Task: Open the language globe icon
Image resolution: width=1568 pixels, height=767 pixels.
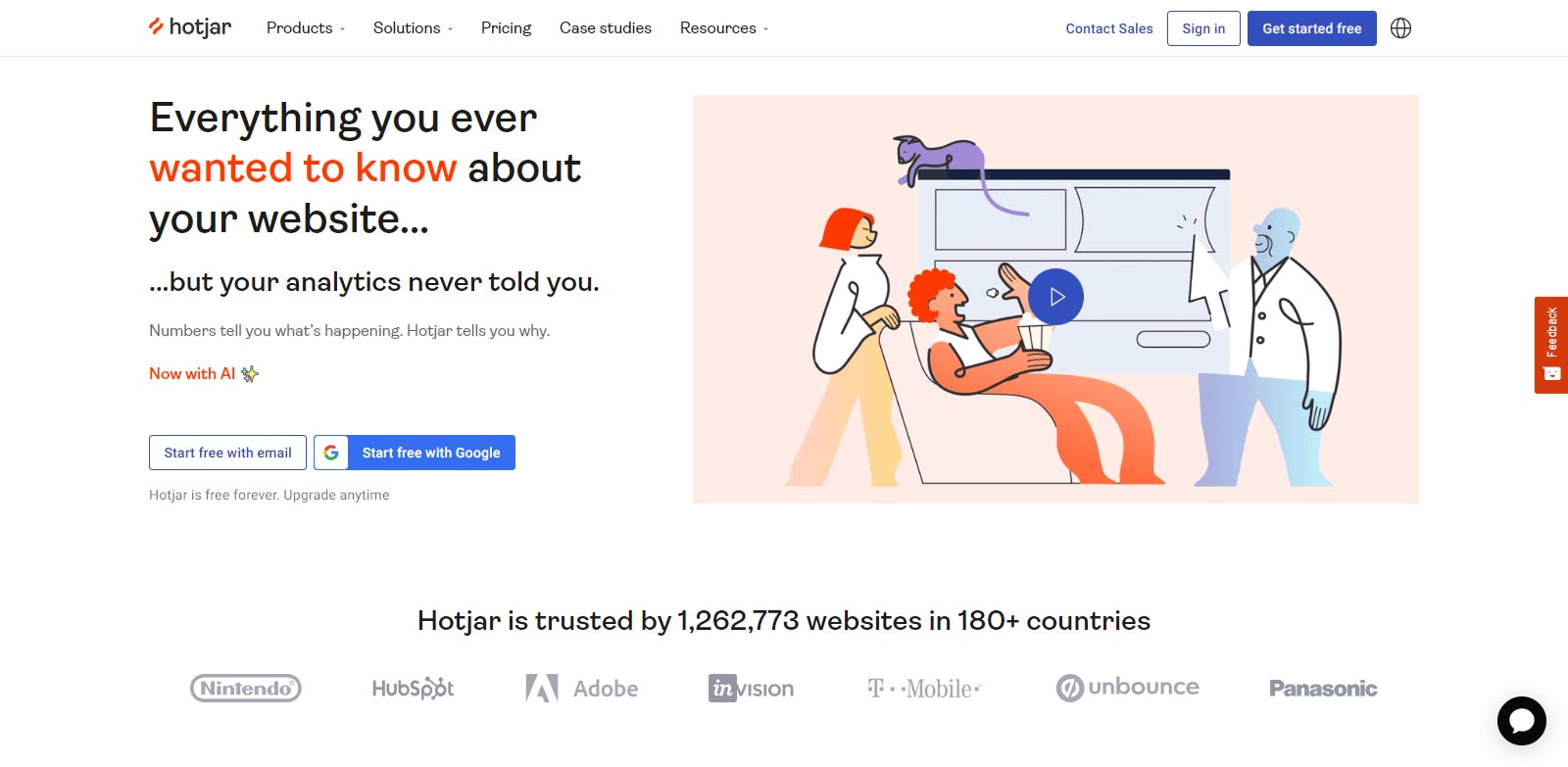Action: click(1401, 28)
